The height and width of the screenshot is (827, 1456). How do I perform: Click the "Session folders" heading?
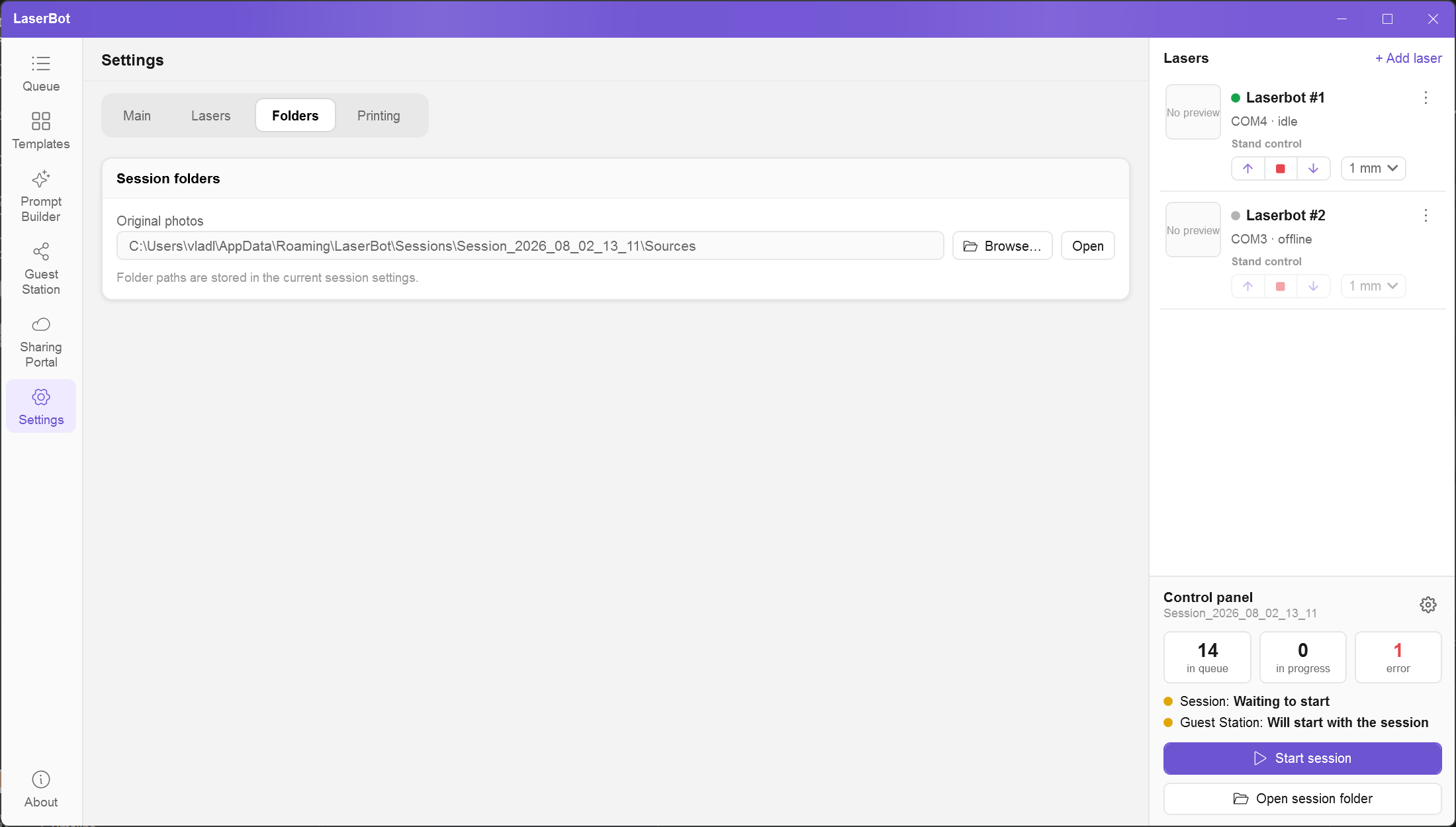[168, 179]
